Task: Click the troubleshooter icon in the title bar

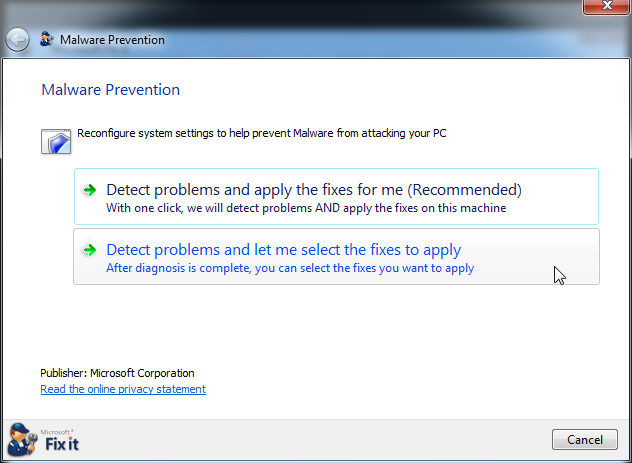Action: tap(46, 40)
